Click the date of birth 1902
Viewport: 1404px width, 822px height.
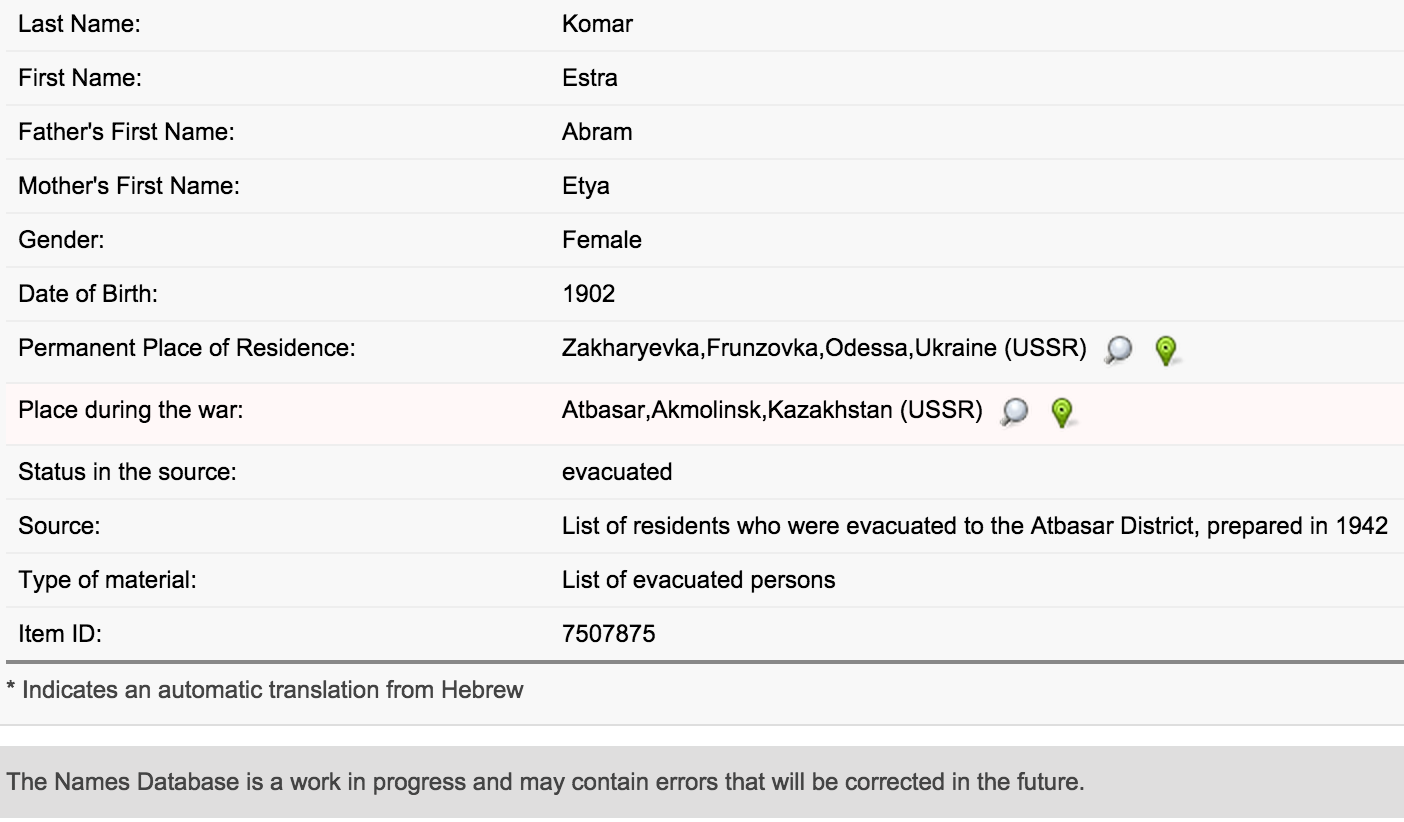click(x=588, y=294)
